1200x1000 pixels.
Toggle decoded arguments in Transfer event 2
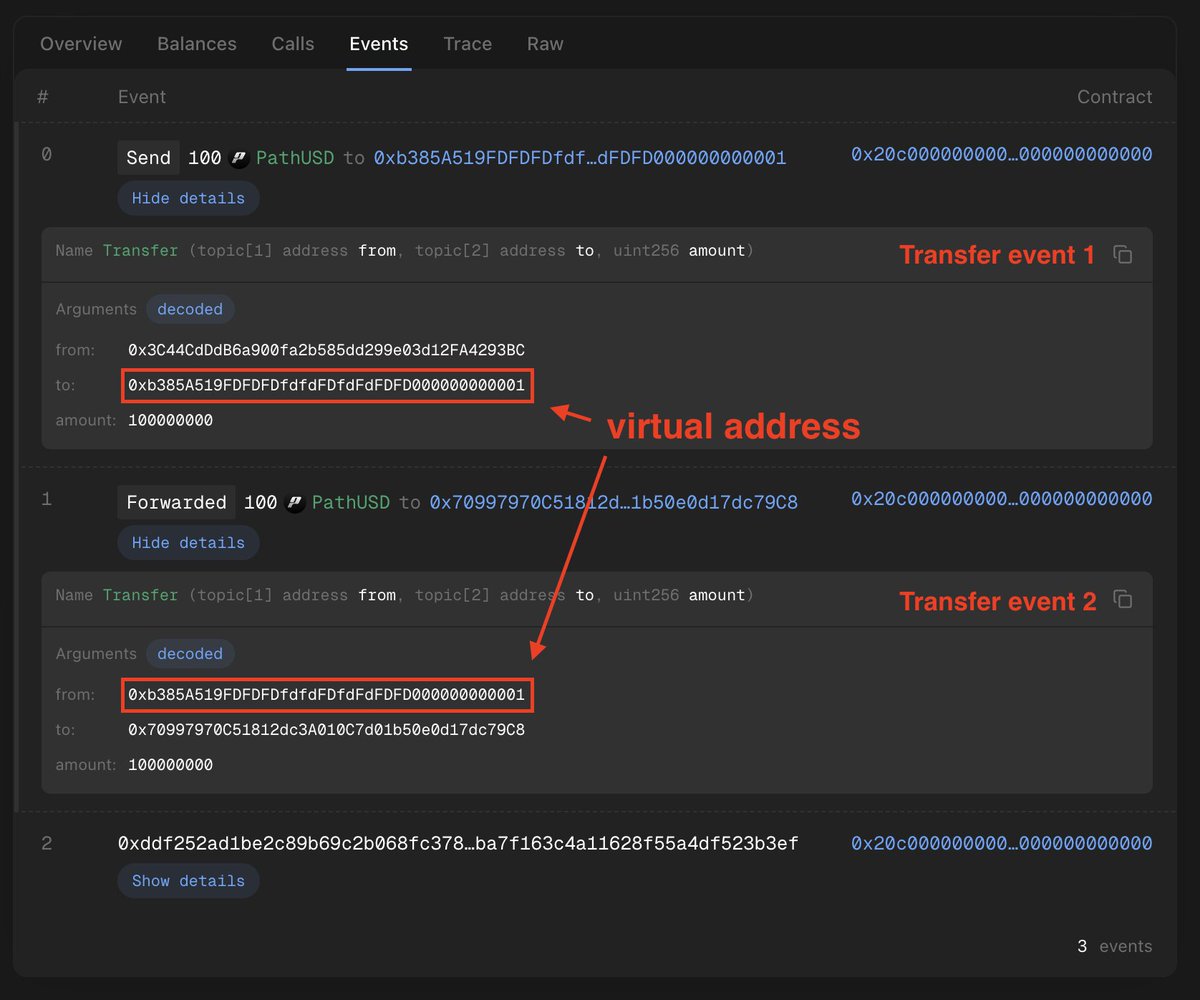[x=190, y=654]
